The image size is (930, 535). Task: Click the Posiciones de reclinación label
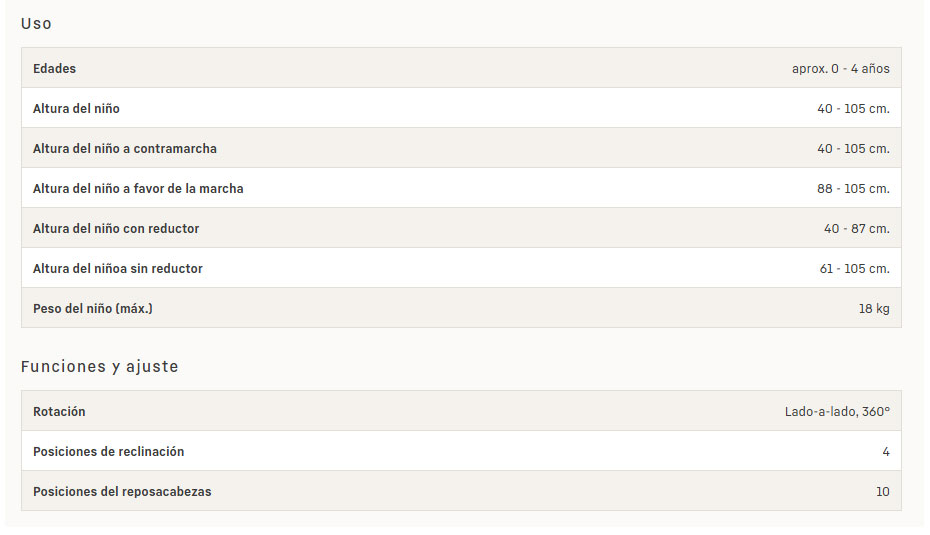(109, 452)
